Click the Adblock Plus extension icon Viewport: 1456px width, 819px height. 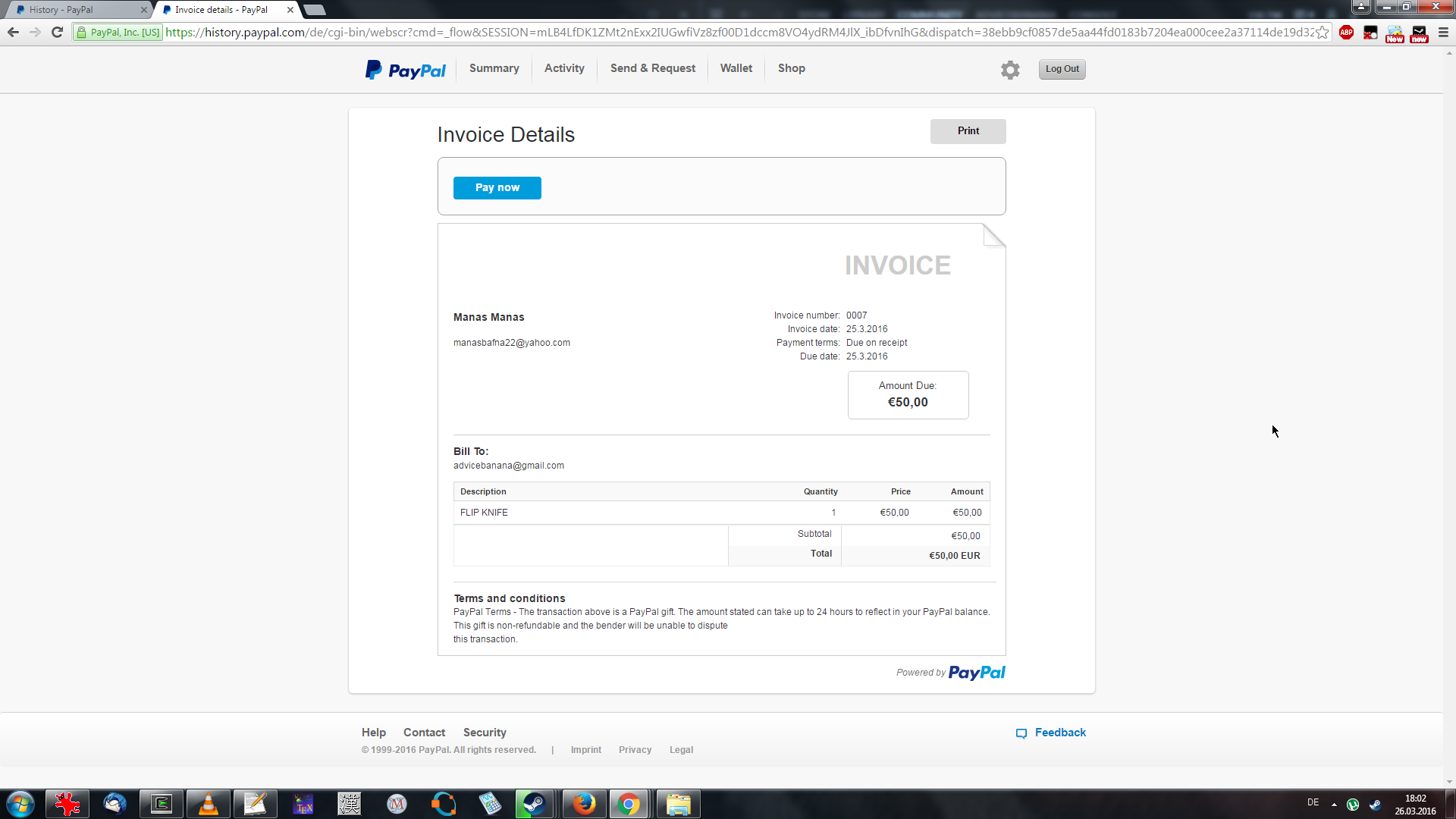tap(1346, 32)
